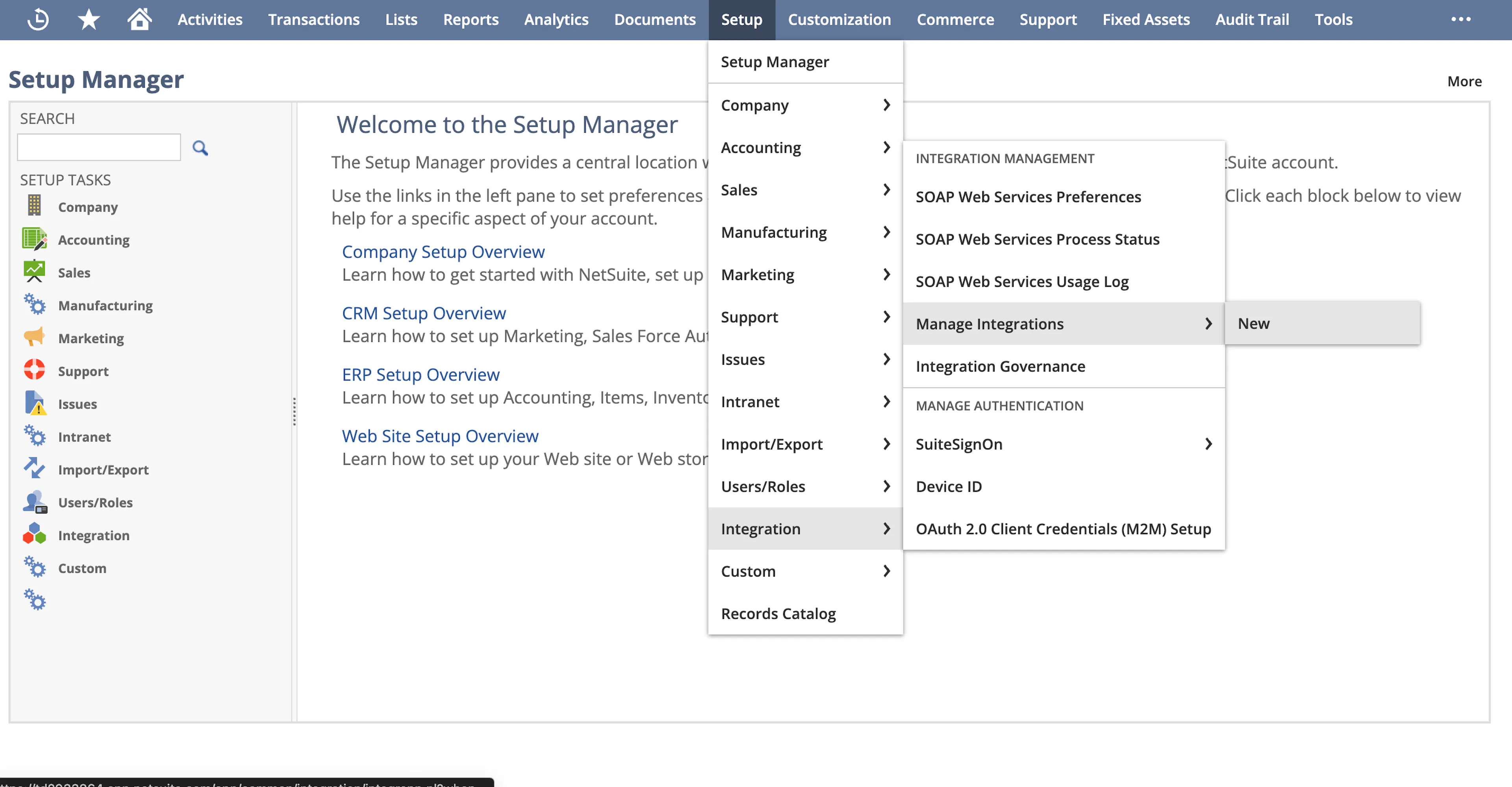Open Records Catalog menu entry

point(805,613)
